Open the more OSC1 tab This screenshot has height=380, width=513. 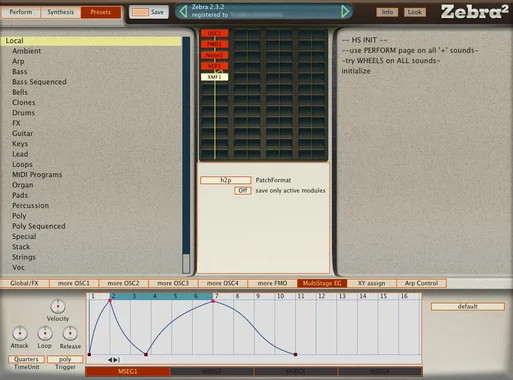pyautogui.click(x=74, y=283)
